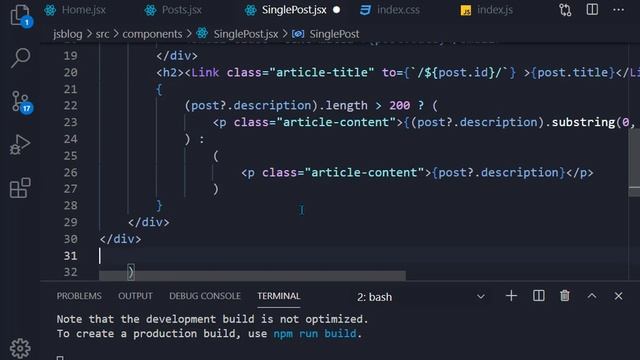This screenshot has height=360, width=640.
Task: Close the terminal panel with the X
Action: (x=618, y=296)
